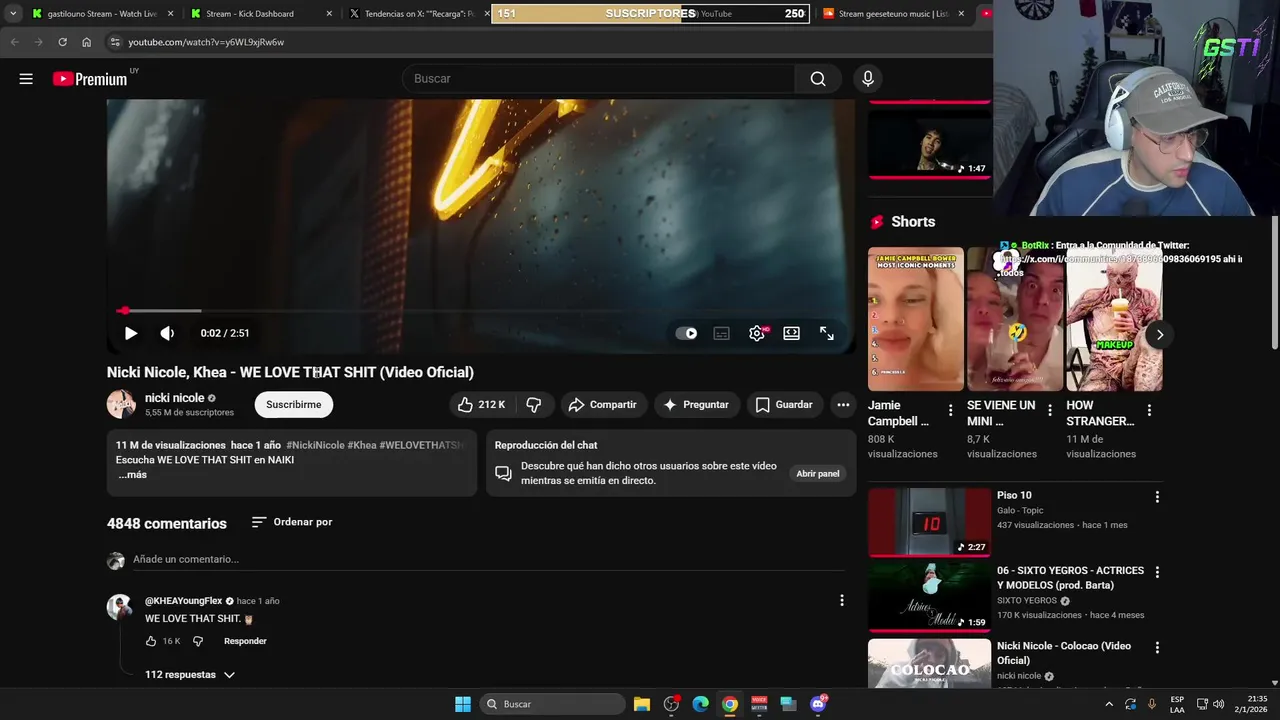This screenshot has height=720, width=1280.
Task: Click the YouTube Premium logo
Action: point(90,79)
